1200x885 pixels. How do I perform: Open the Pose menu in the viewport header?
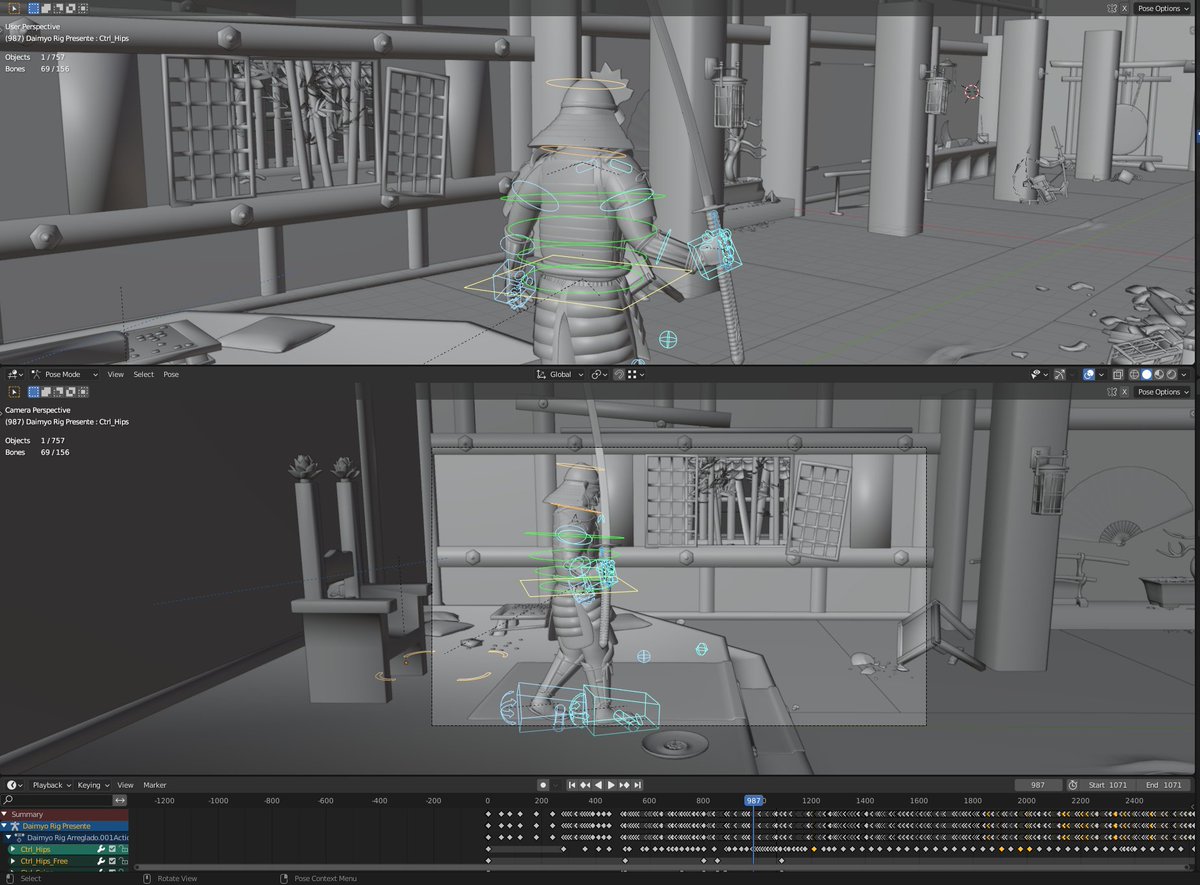point(171,374)
